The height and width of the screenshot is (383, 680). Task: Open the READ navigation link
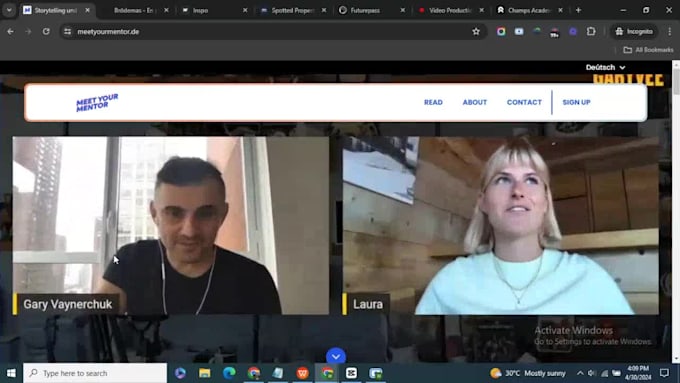point(433,102)
